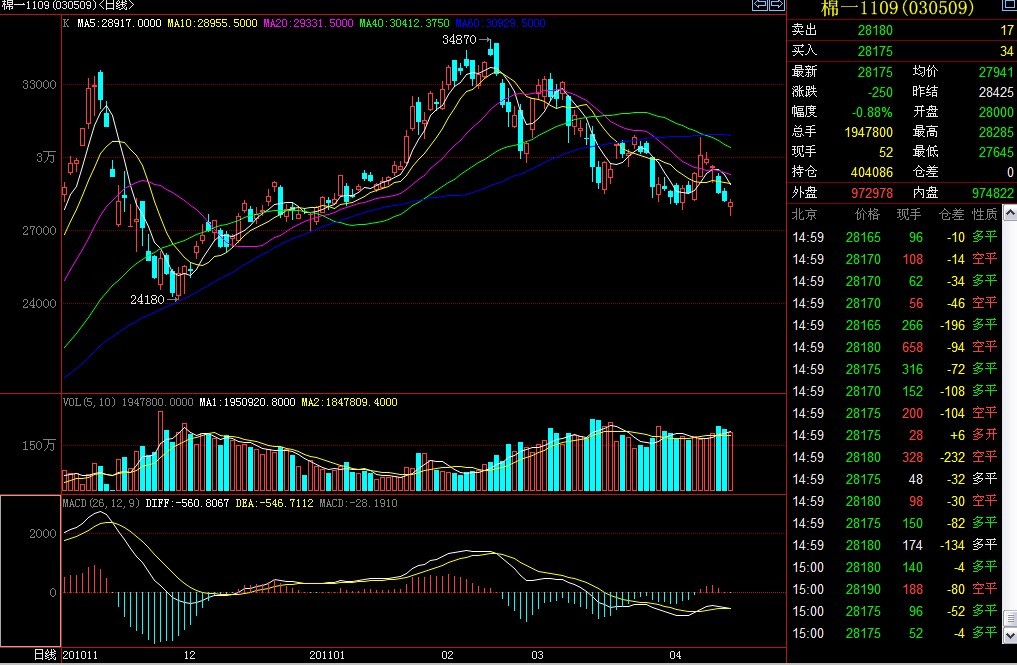Click the 性质 column header
The height and width of the screenshot is (665, 1017).
tap(985, 214)
